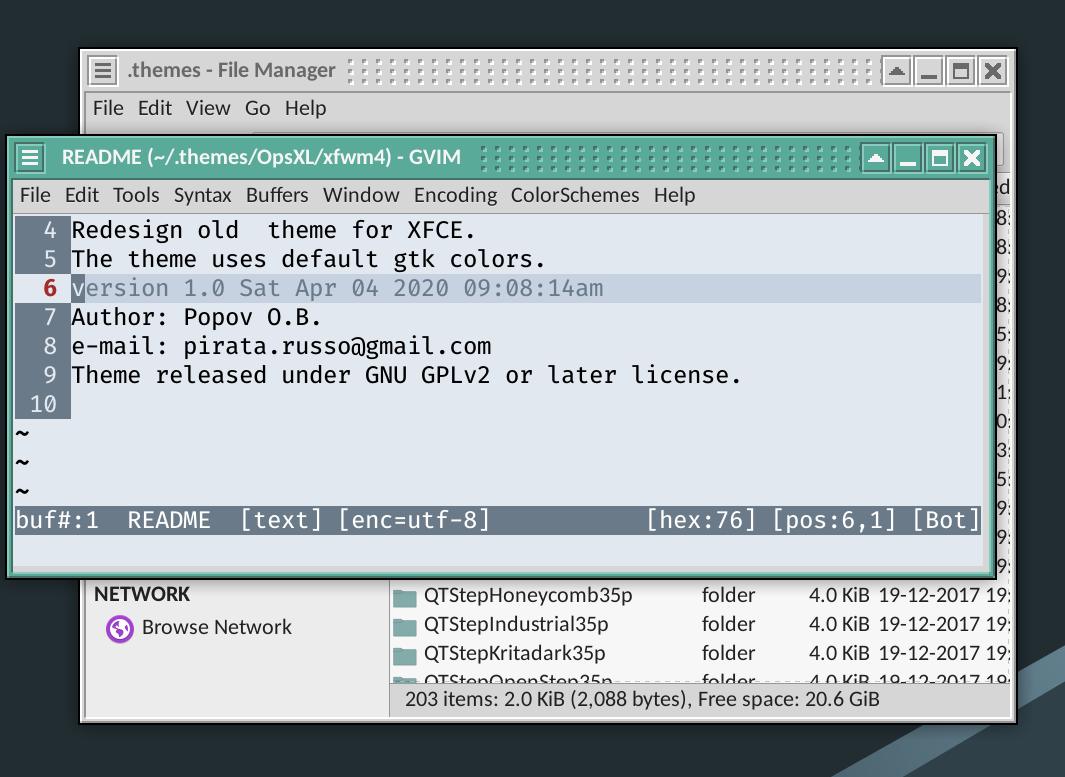
Task: Open File Manager's File menu
Action: (x=108, y=108)
